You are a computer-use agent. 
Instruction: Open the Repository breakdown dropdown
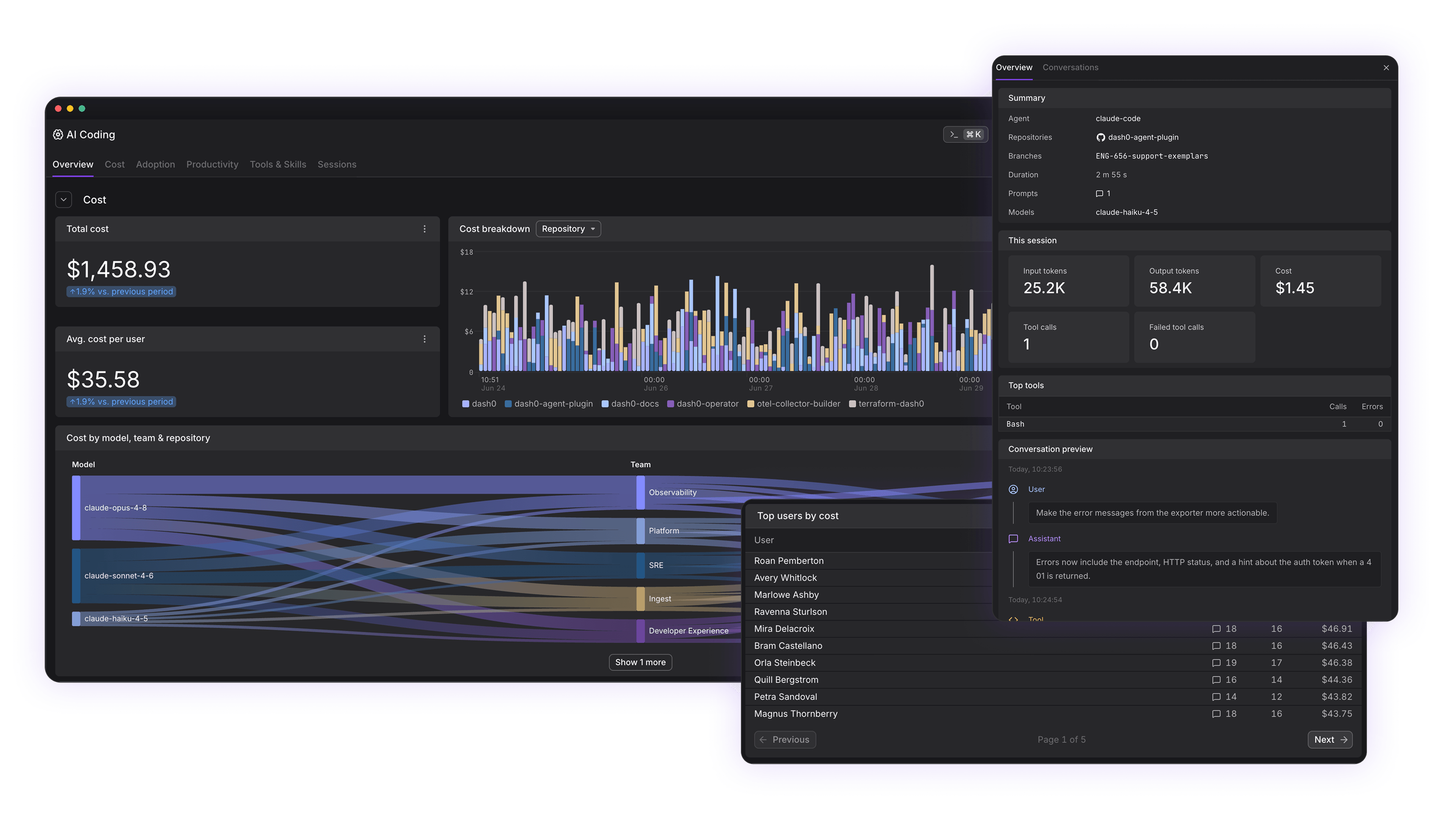pos(568,229)
